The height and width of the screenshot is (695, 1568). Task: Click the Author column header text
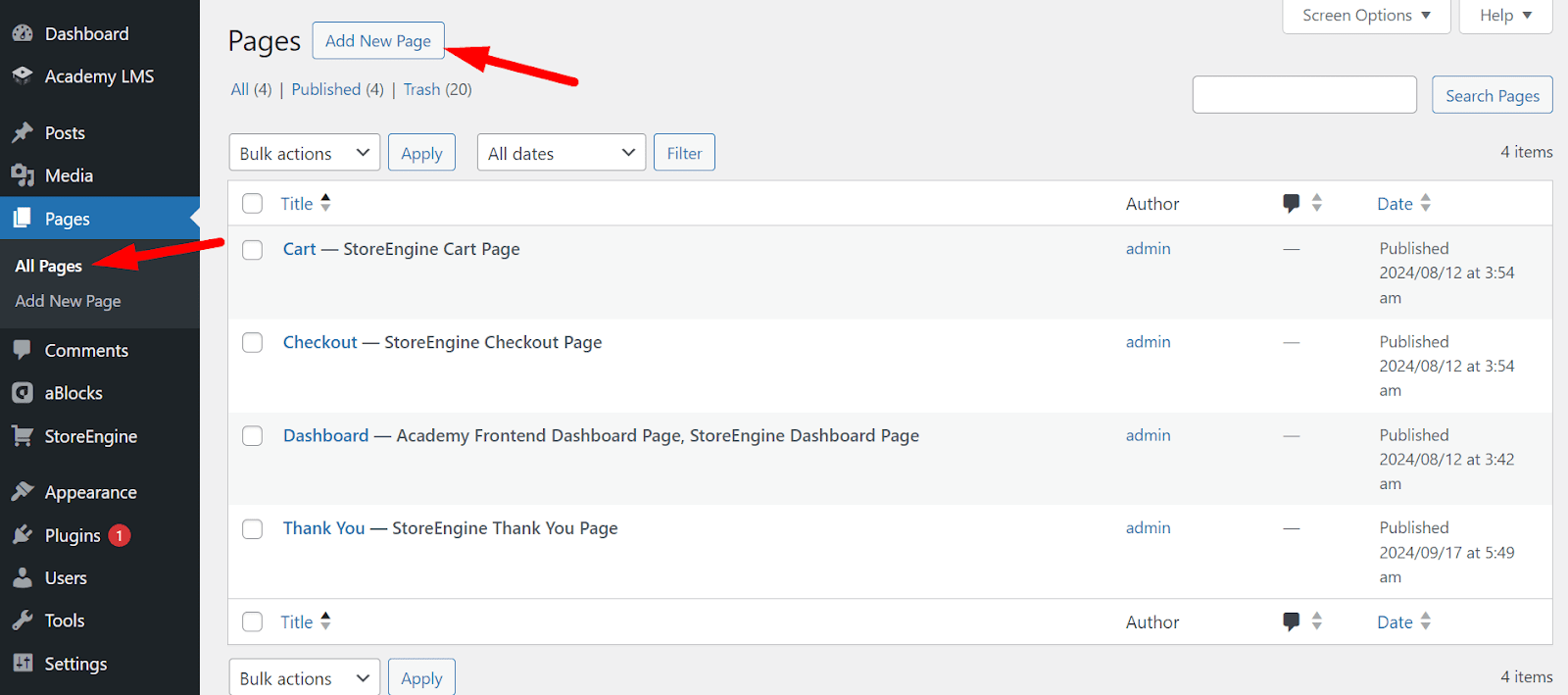click(1152, 204)
